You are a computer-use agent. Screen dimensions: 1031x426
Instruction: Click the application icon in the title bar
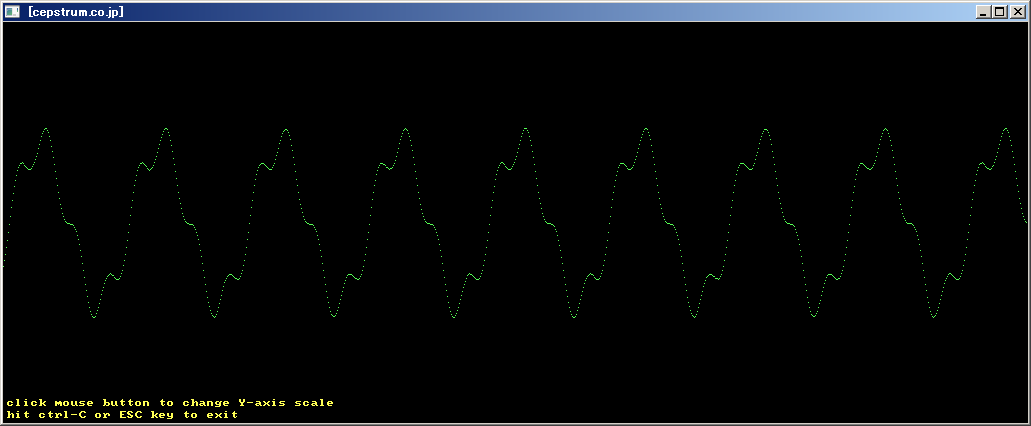click(12, 11)
